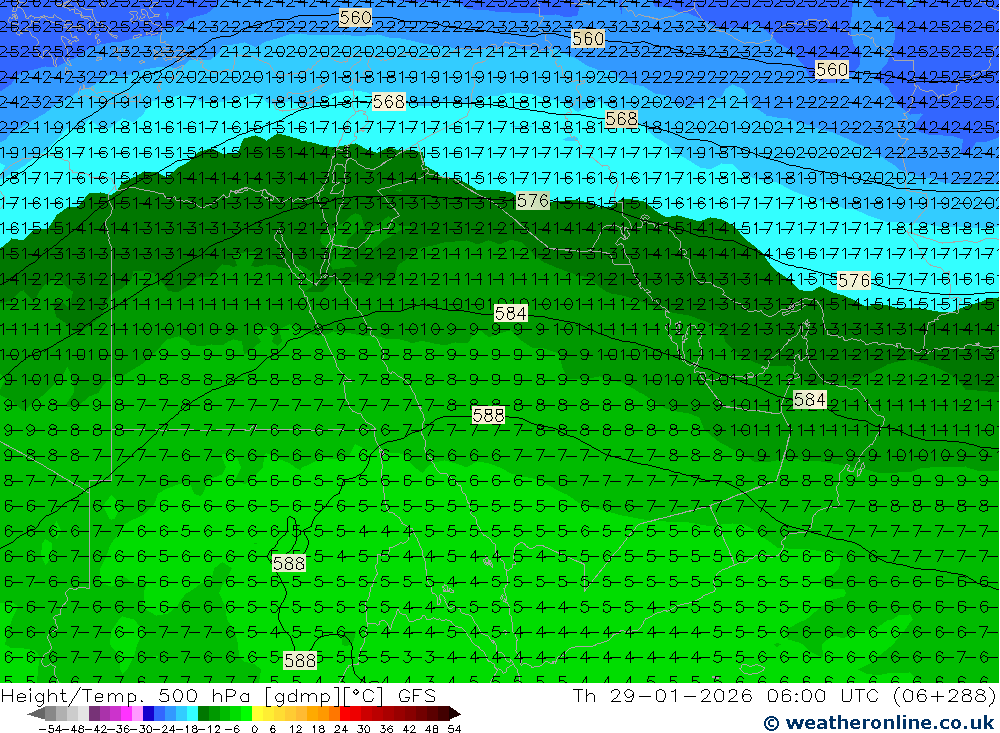Viewport: 1000px width, 733px height.
Task: Click the 'GFS' model name in title
Action: click(417, 696)
